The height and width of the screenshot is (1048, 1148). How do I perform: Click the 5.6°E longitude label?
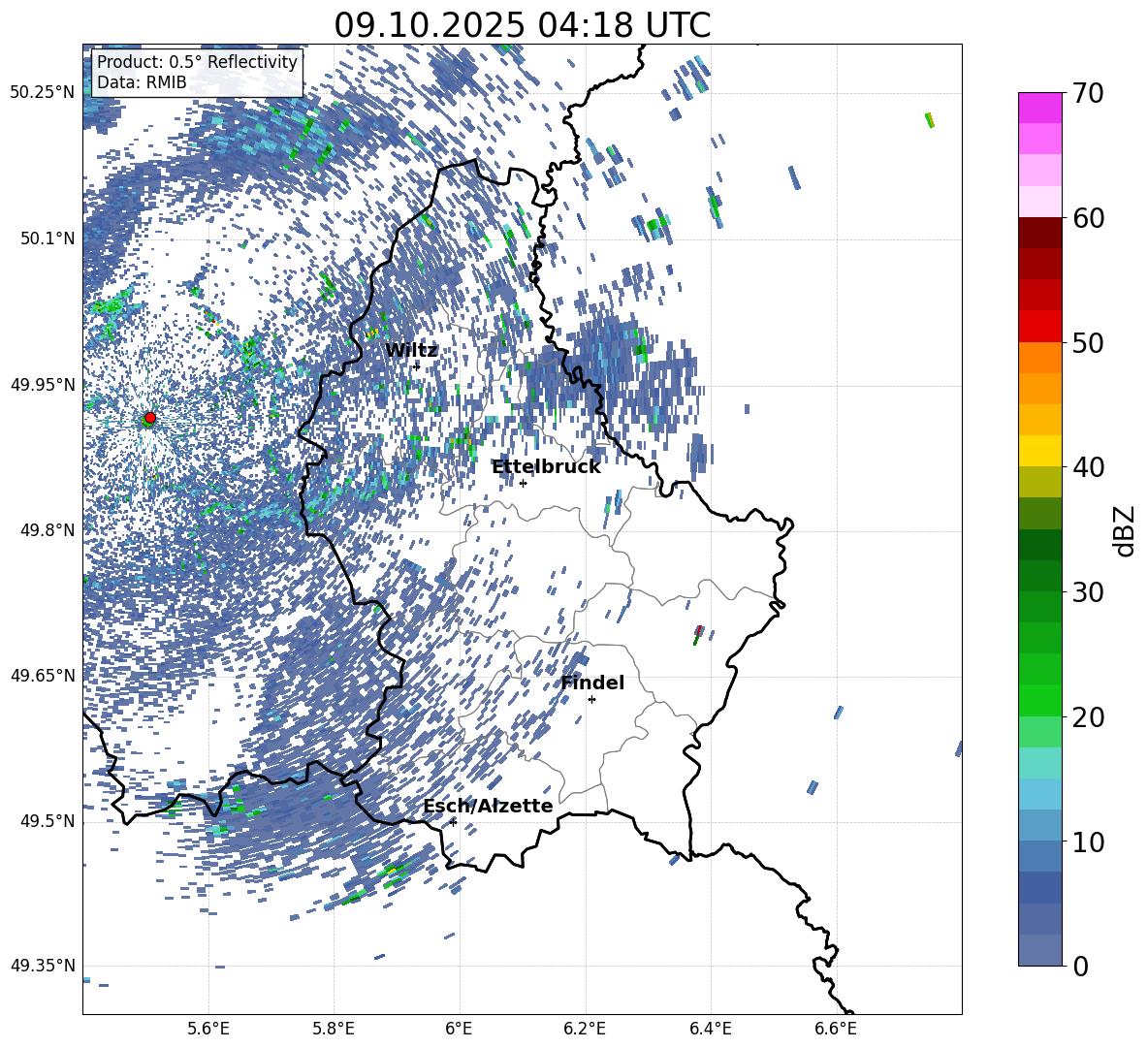point(208,1030)
